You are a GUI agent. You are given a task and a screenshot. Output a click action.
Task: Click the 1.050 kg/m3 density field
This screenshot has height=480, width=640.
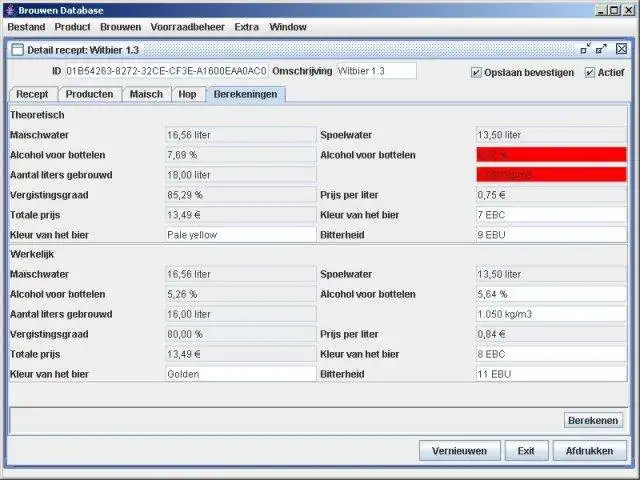point(551,314)
